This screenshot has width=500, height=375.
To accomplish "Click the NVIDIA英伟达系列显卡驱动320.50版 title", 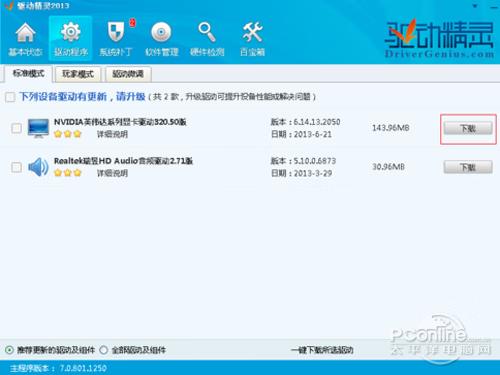I will pos(120,122).
